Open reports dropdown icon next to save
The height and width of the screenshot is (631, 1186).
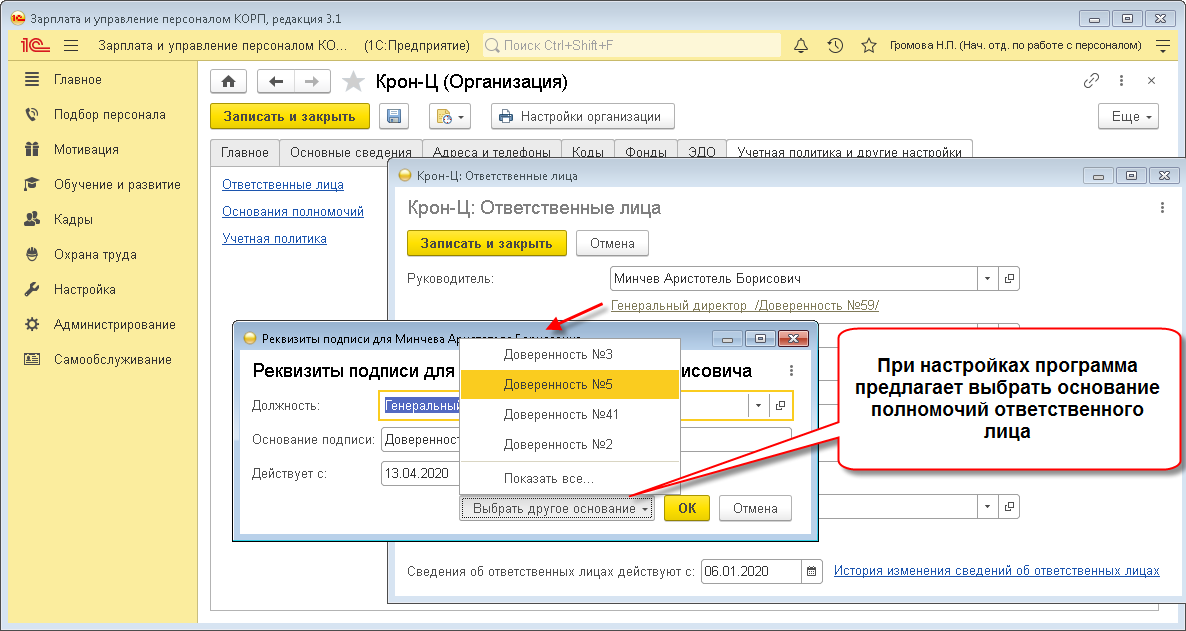(x=450, y=117)
